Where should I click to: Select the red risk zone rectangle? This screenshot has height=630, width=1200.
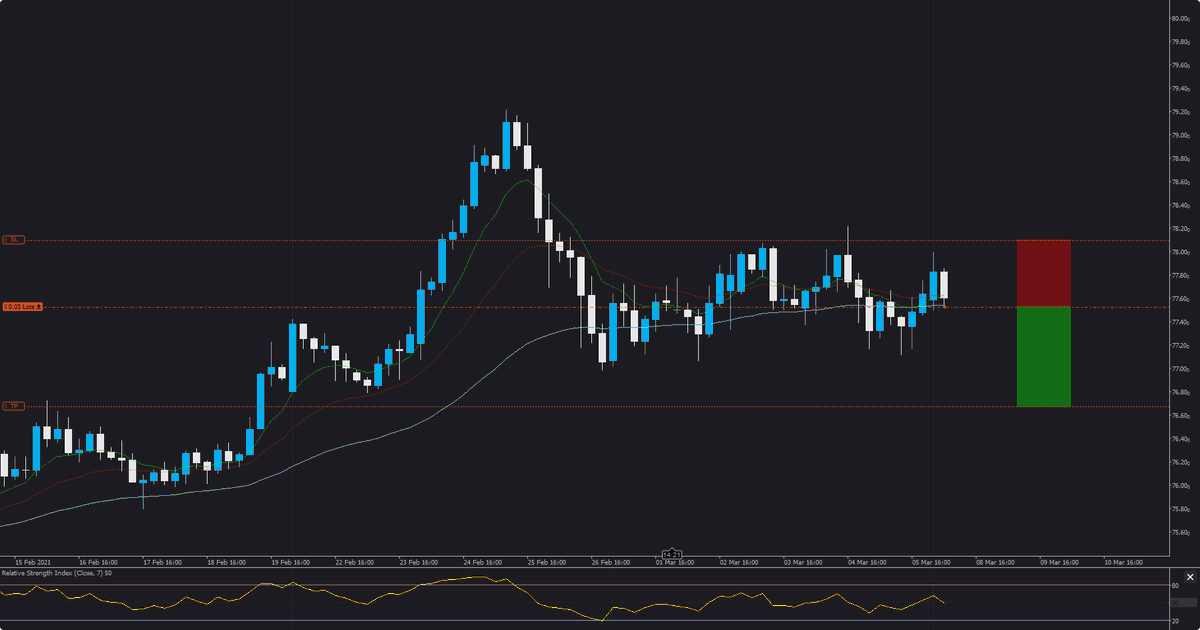point(1044,272)
